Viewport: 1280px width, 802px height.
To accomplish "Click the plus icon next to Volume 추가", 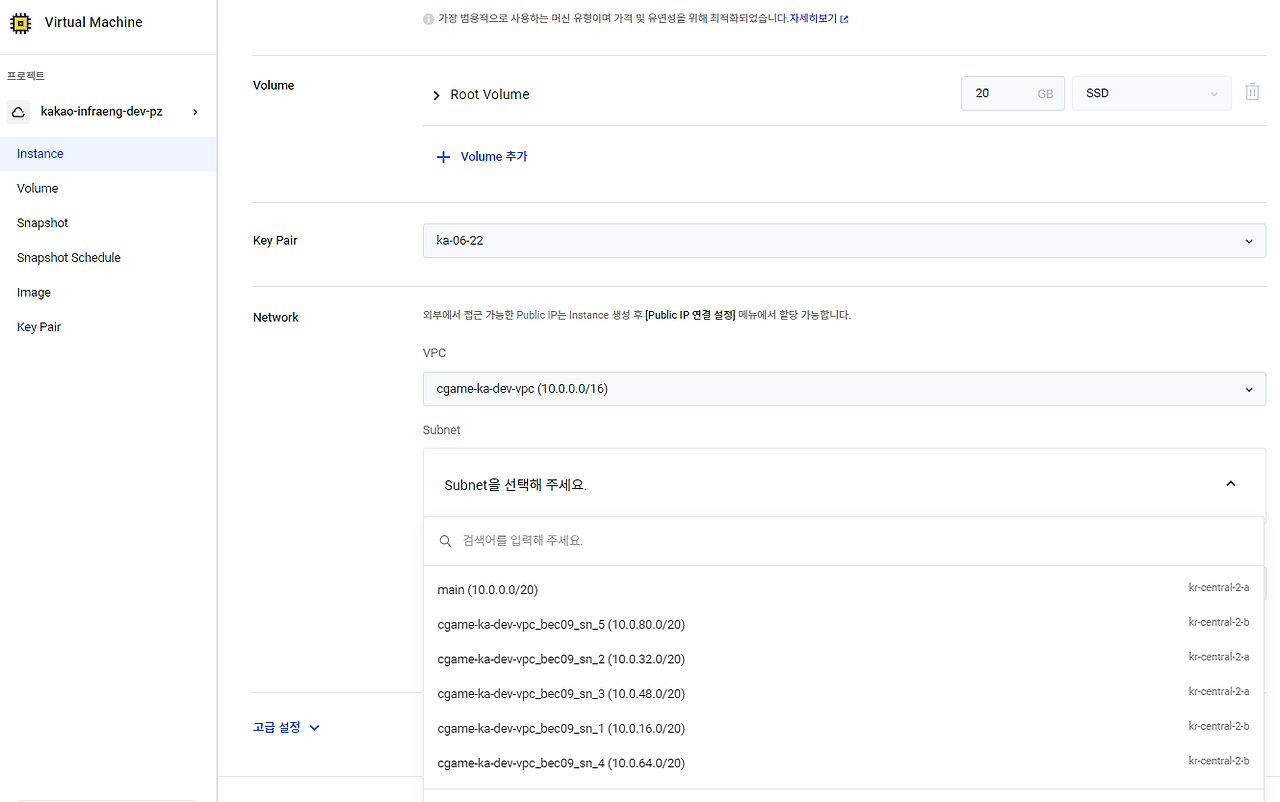I will [x=443, y=156].
